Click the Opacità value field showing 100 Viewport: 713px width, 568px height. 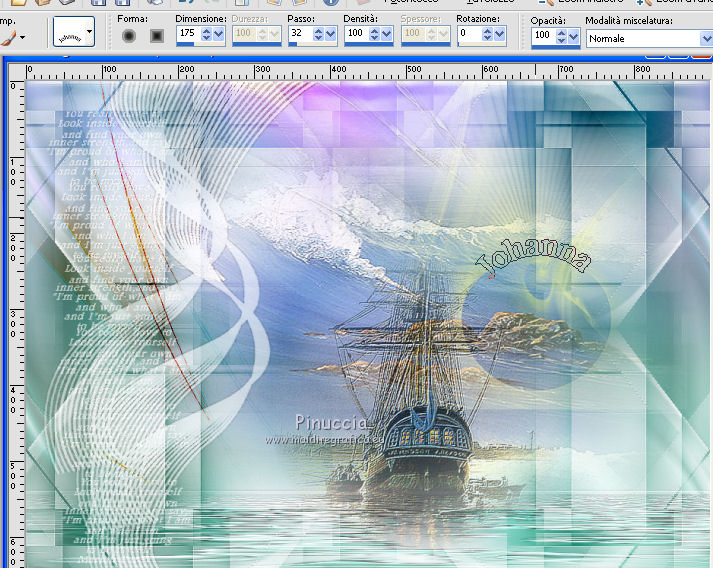[544, 35]
